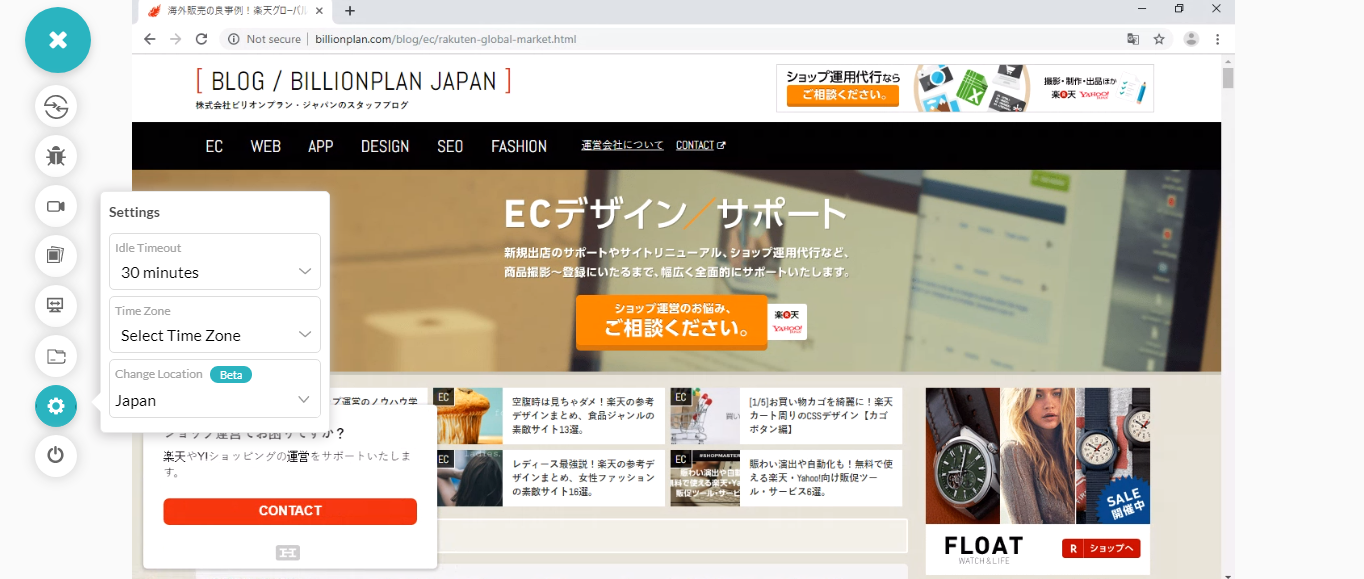
Task: Bookmark this page with the star icon
Action: coord(1160,38)
